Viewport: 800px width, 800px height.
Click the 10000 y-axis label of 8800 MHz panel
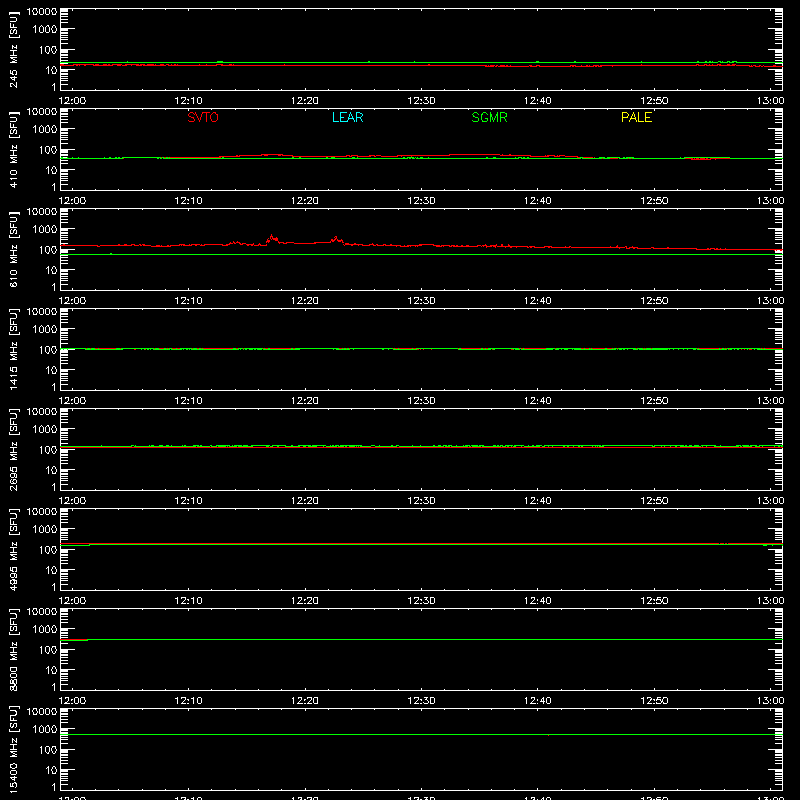pyautogui.click(x=42, y=612)
